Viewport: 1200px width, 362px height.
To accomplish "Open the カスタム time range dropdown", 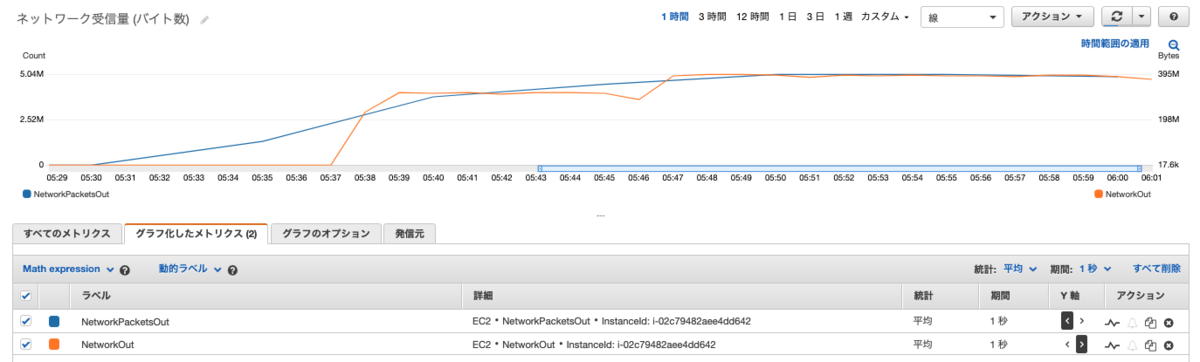I will click(885, 17).
